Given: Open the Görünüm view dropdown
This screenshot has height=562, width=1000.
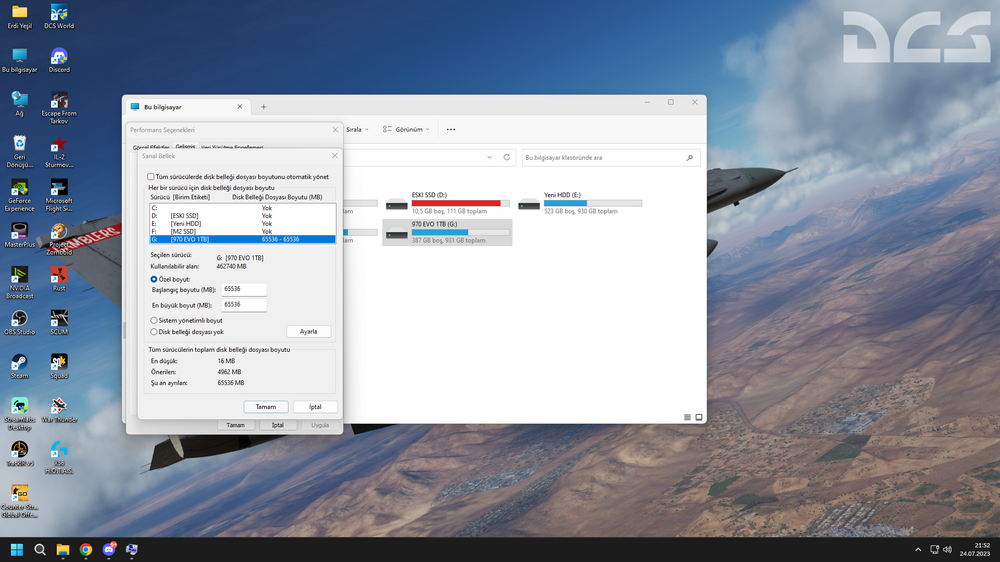Looking at the screenshot, I should click(x=406, y=129).
